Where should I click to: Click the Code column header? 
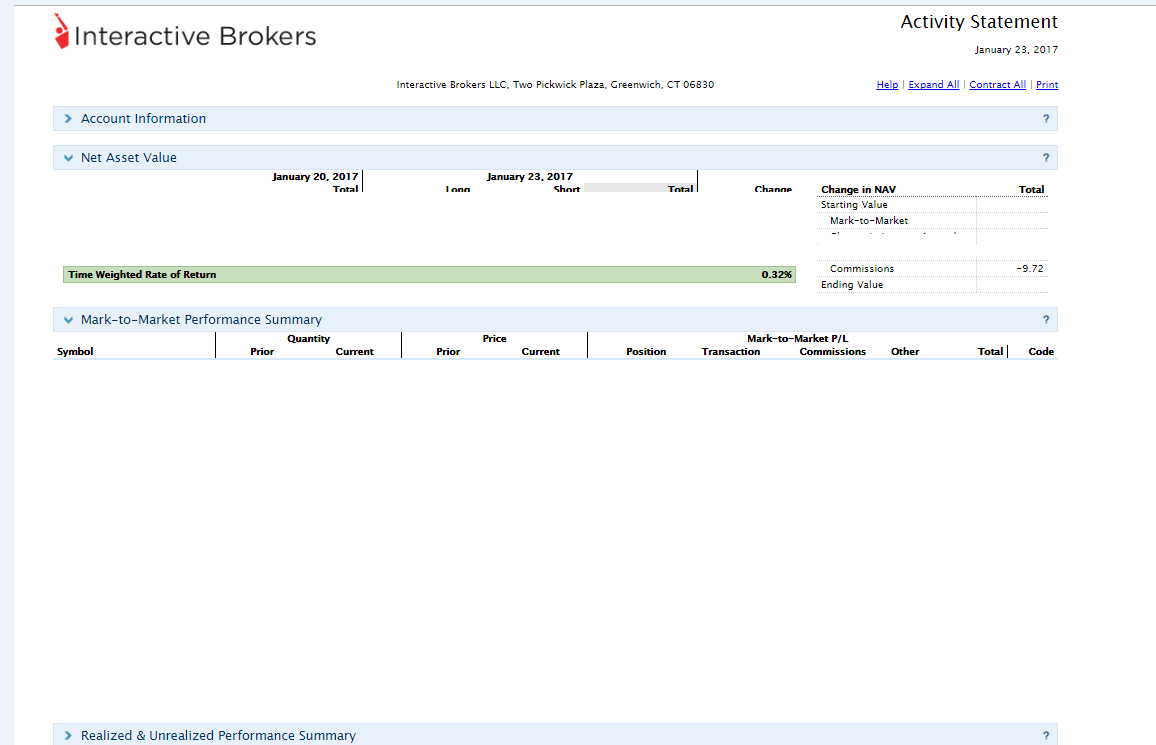pyautogui.click(x=1041, y=351)
